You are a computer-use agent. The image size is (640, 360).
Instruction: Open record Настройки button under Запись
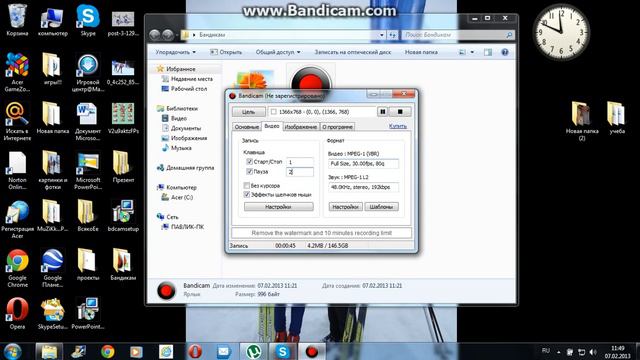279,207
